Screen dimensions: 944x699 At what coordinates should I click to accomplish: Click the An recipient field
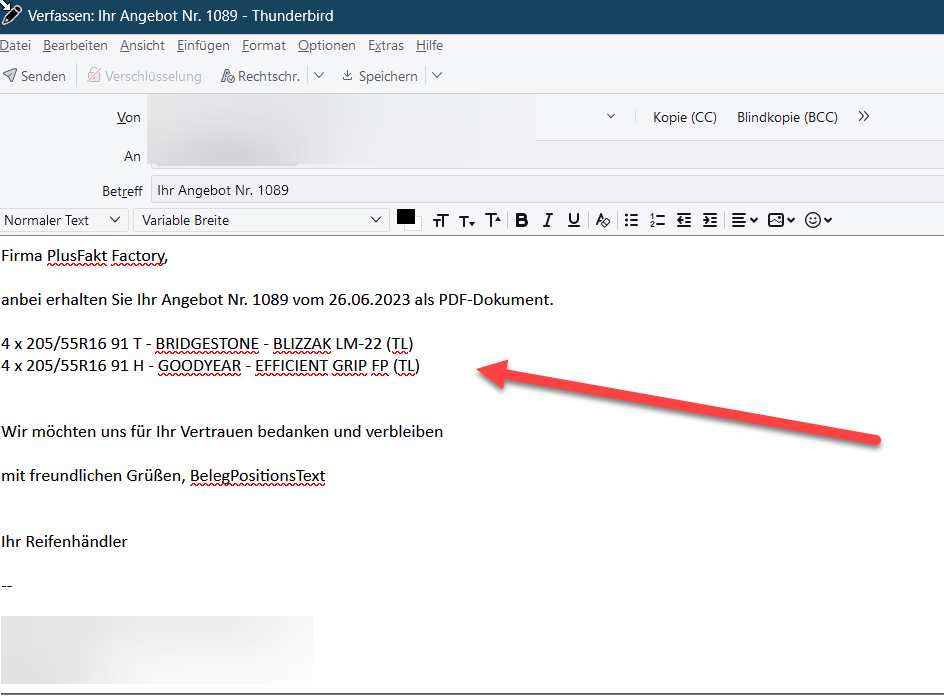click(x=547, y=156)
